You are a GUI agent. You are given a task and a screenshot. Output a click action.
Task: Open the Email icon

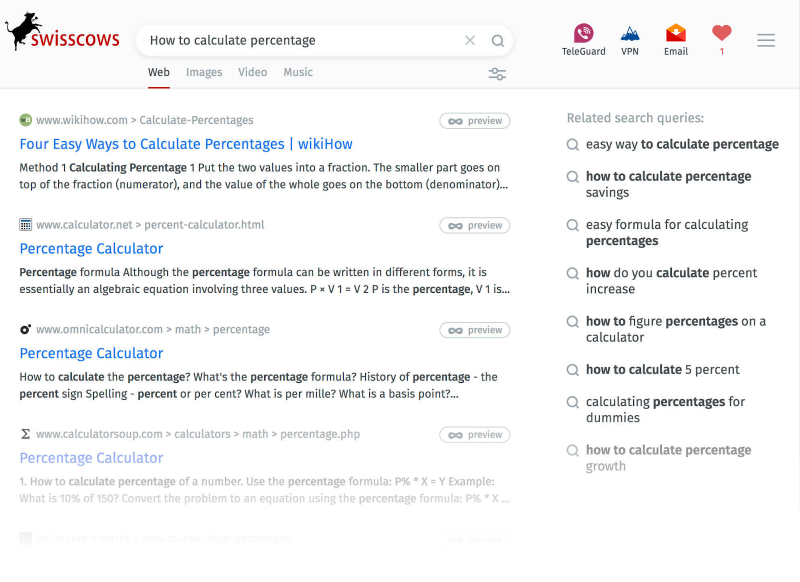coord(676,39)
